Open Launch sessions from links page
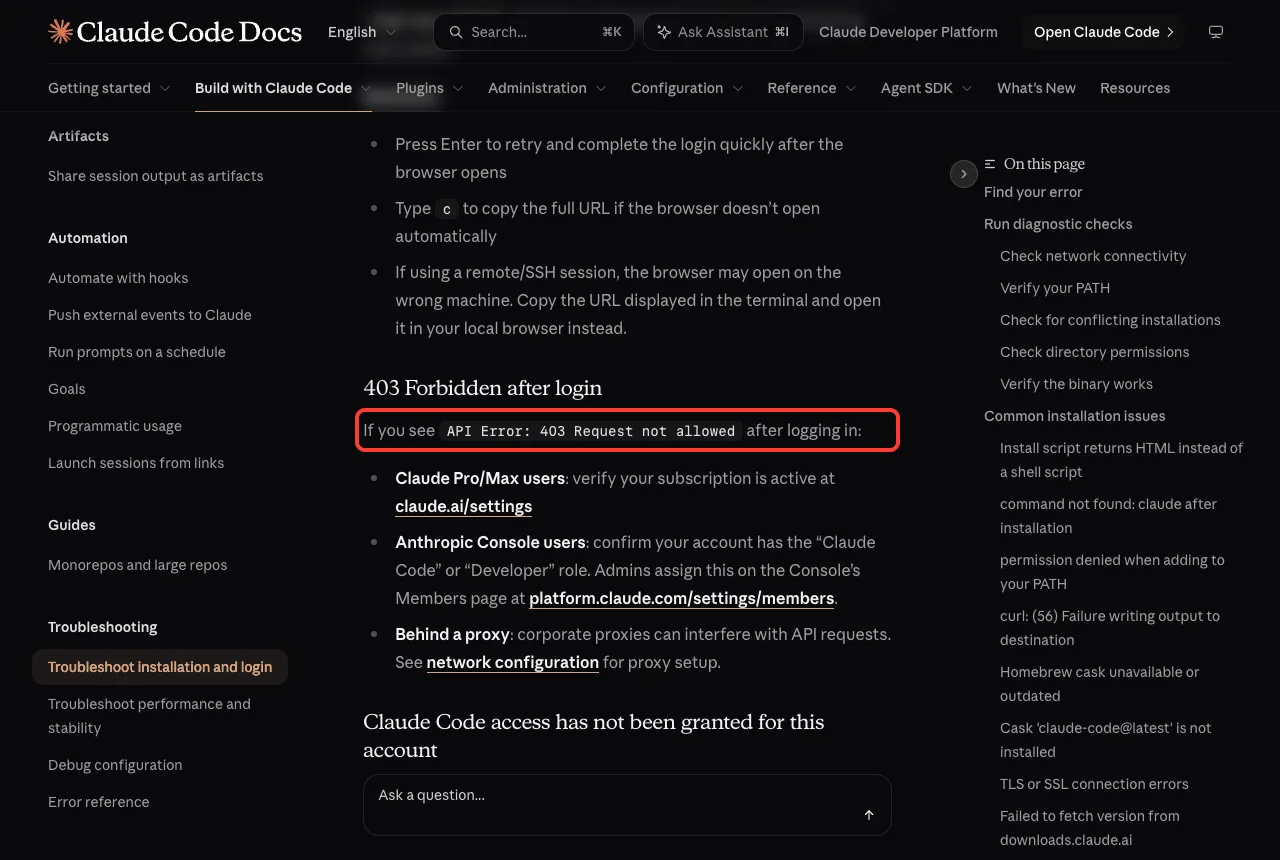Image resolution: width=1280 pixels, height=860 pixels. 136,463
